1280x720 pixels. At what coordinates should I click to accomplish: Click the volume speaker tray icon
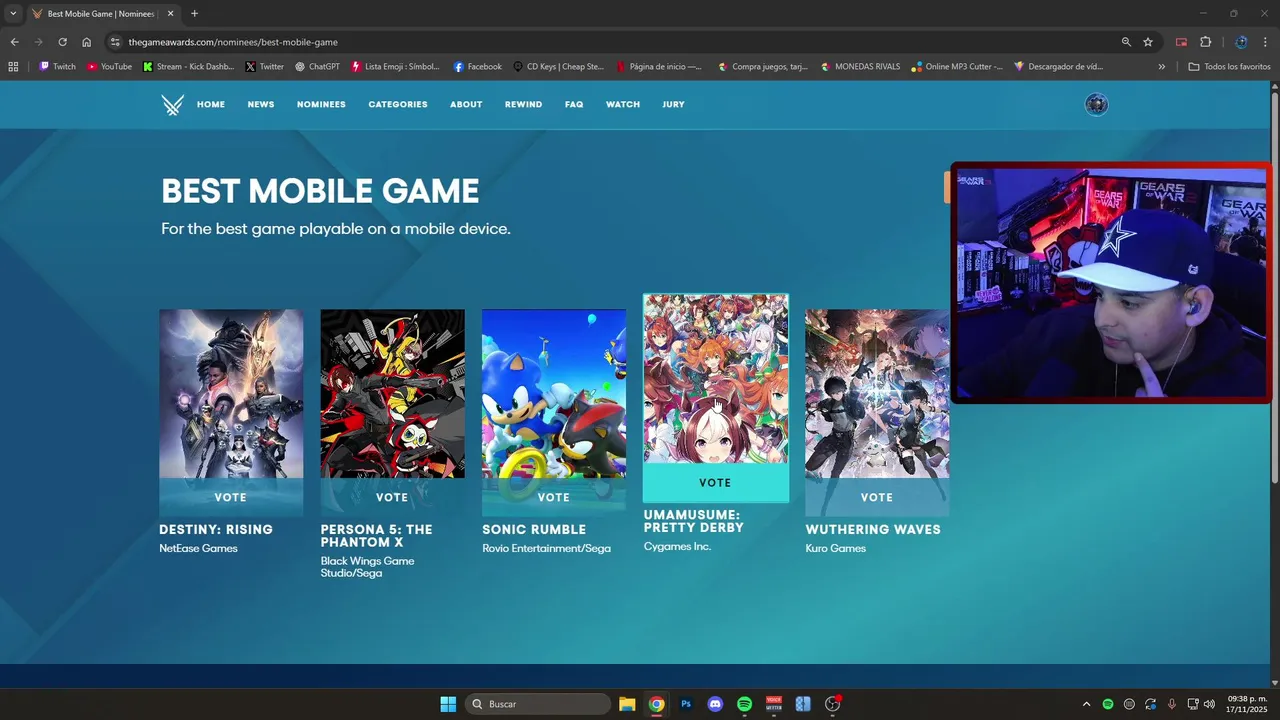[1209, 704]
